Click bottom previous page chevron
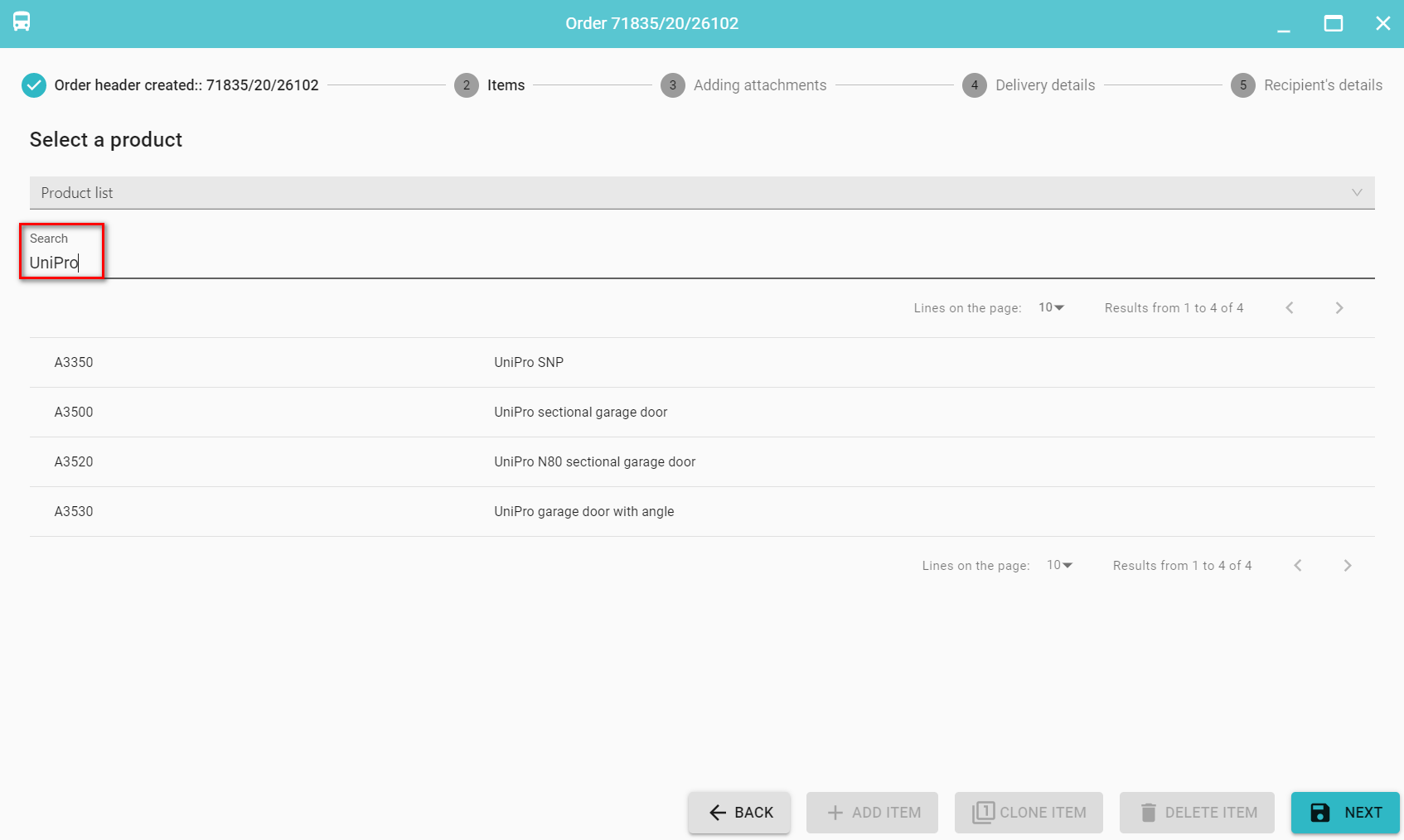 pos(1298,566)
